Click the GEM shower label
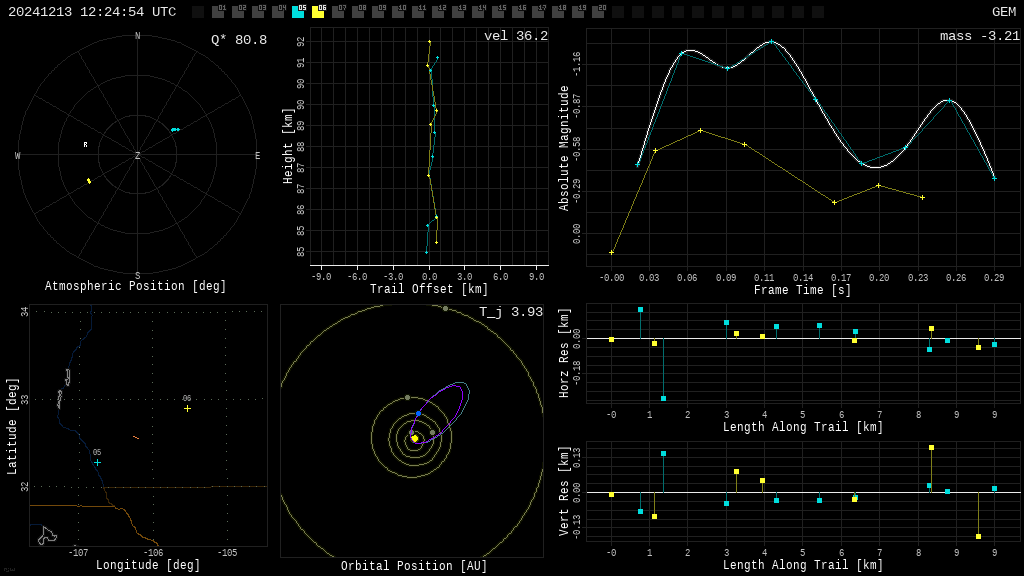 [x=1003, y=12]
